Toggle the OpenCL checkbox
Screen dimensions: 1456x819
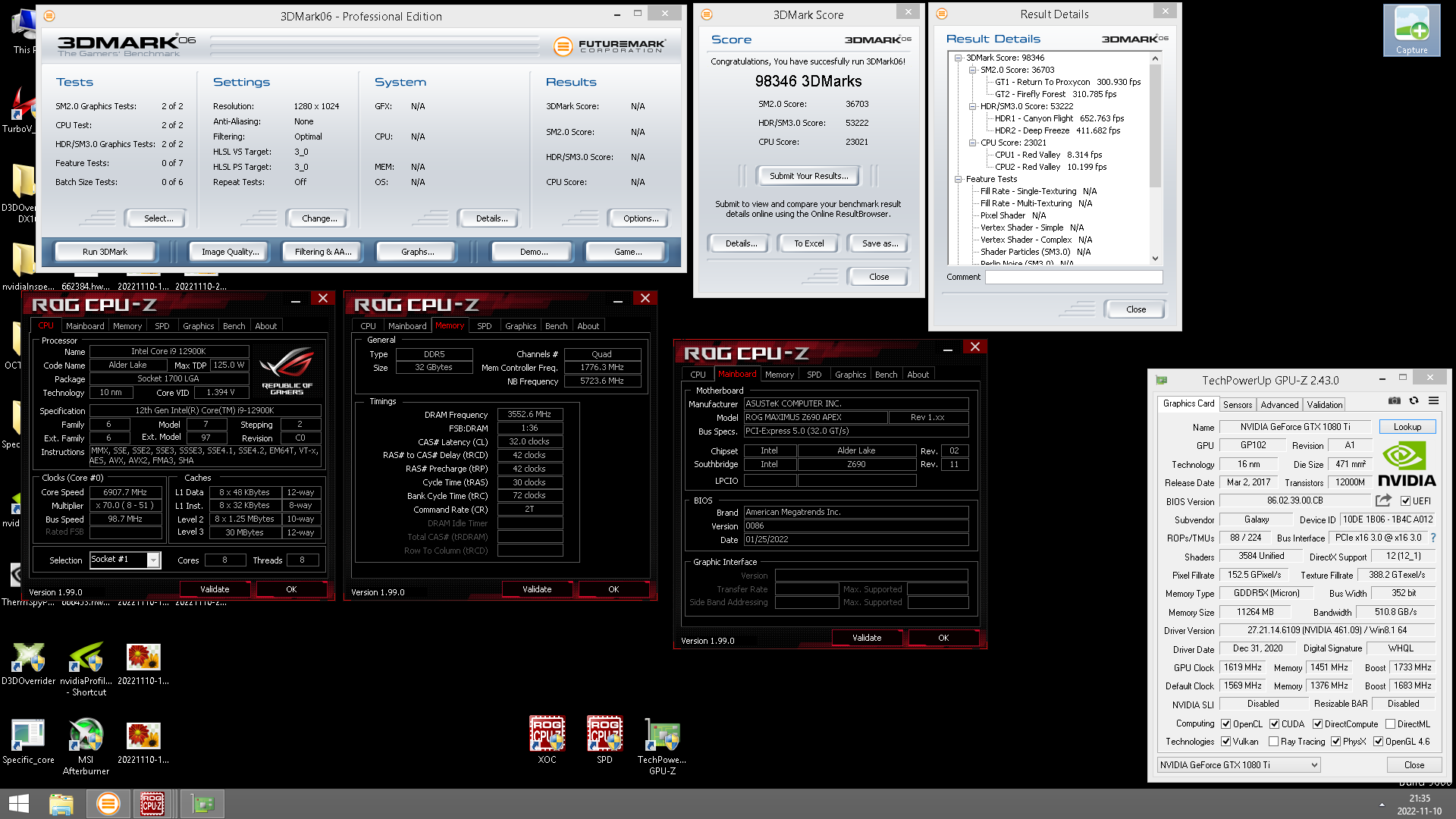click(1226, 724)
